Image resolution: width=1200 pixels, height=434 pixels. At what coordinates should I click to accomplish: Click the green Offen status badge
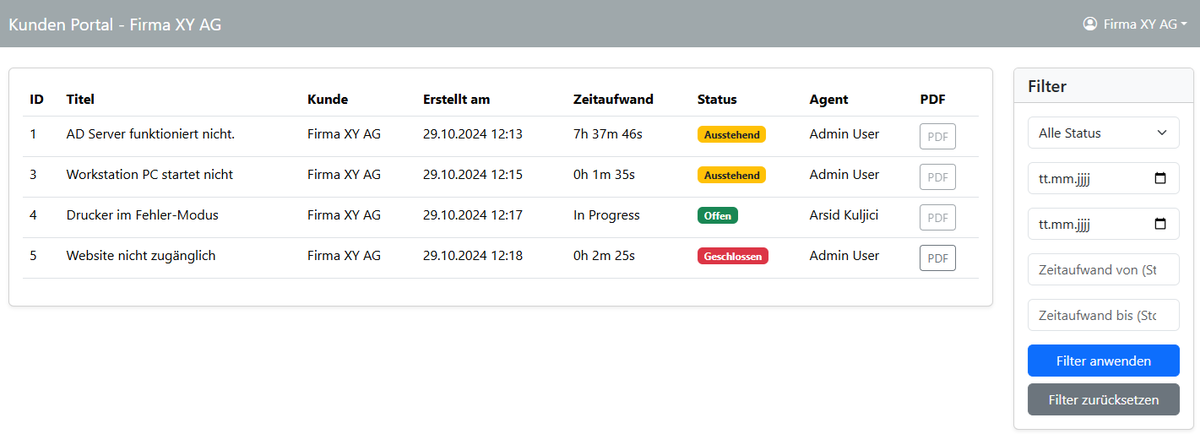pyautogui.click(x=717, y=216)
